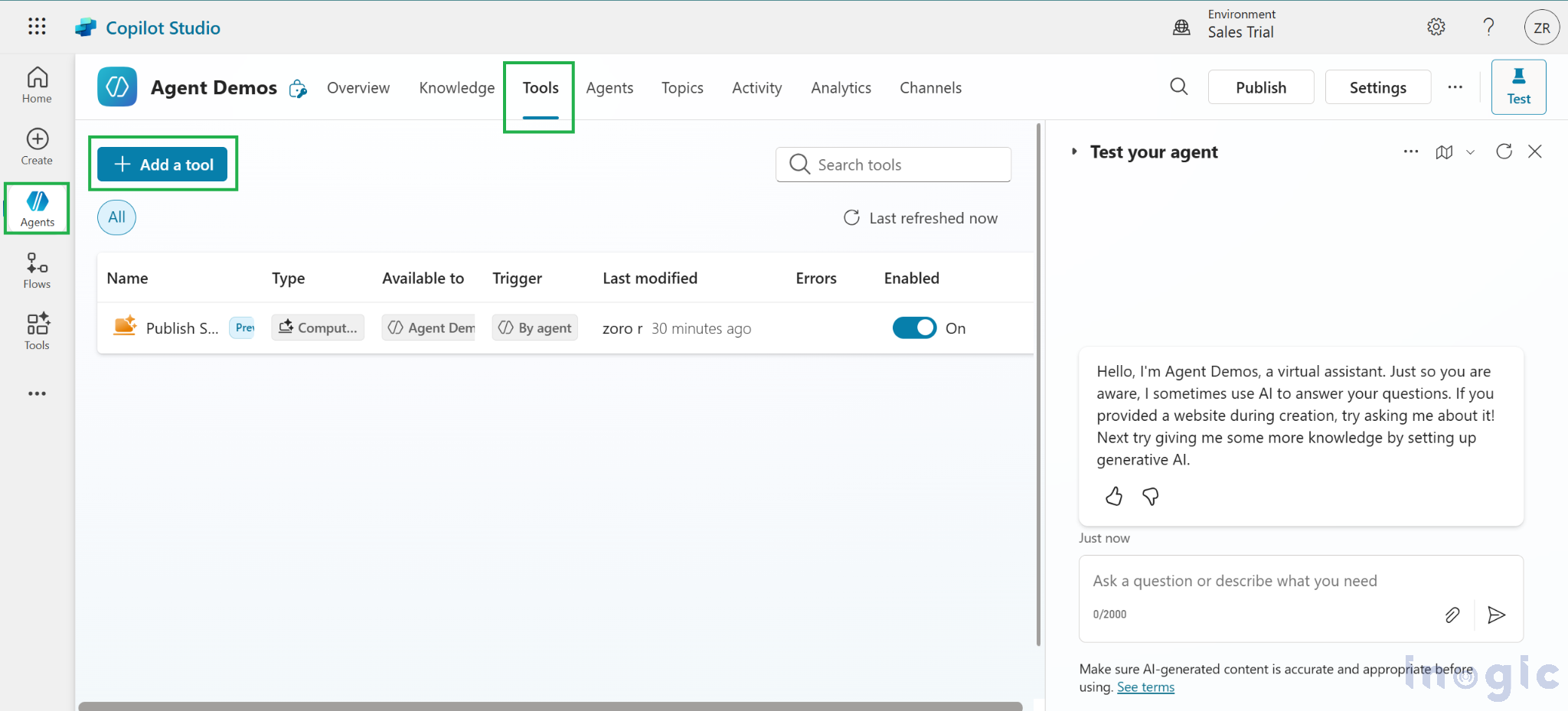
Task: Open the help question mark icon
Action: 1488,27
